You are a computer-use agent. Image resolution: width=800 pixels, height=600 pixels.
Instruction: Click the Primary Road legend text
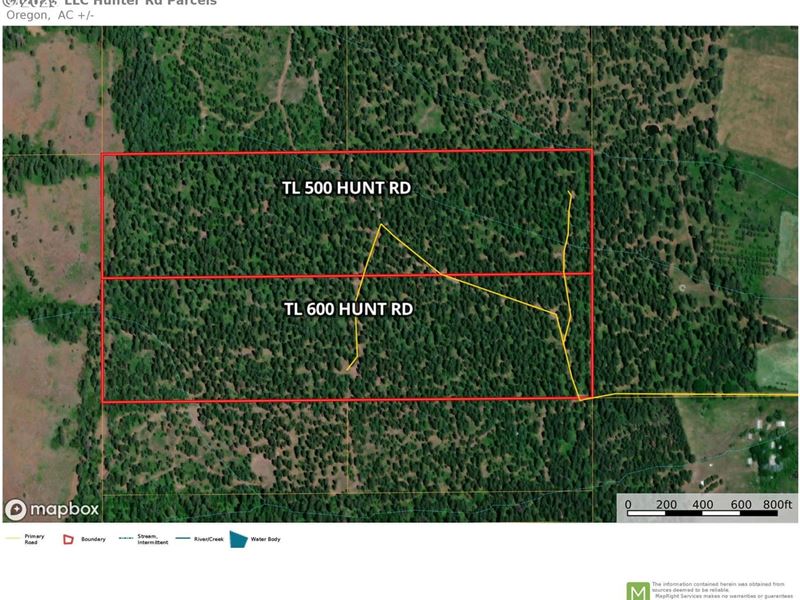pos(34,539)
